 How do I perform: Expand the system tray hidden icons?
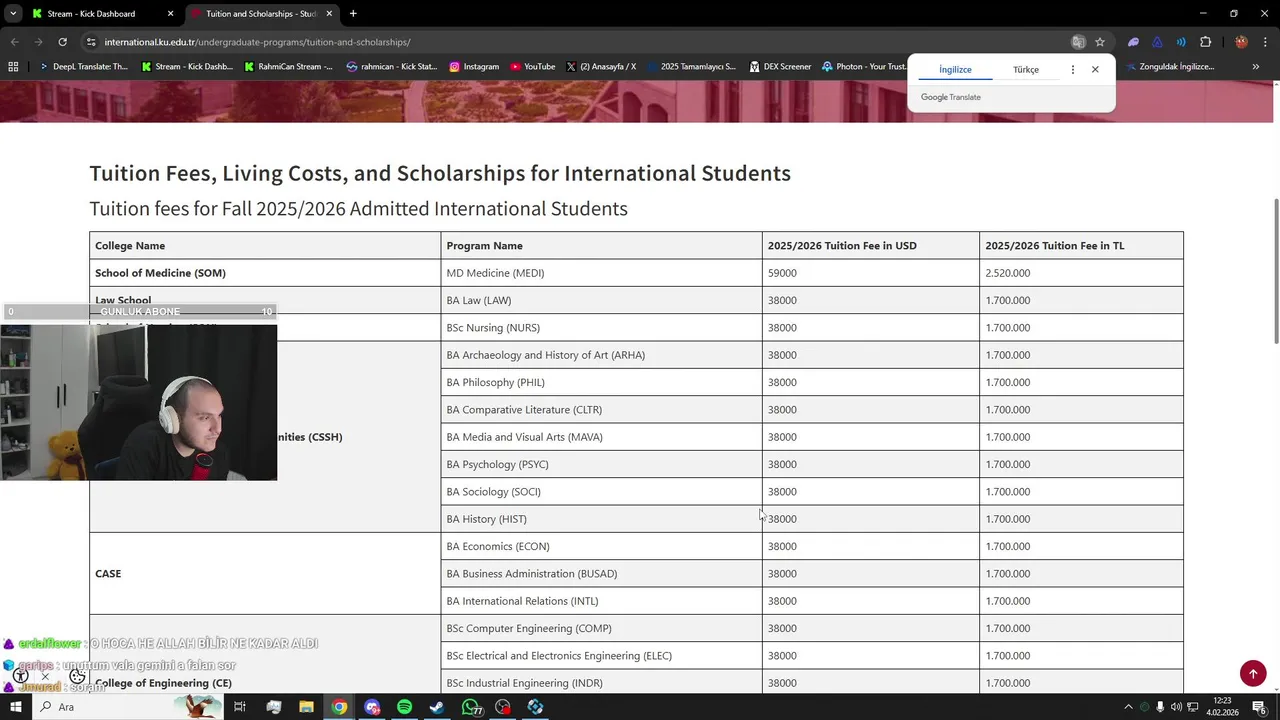(1128, 707)
